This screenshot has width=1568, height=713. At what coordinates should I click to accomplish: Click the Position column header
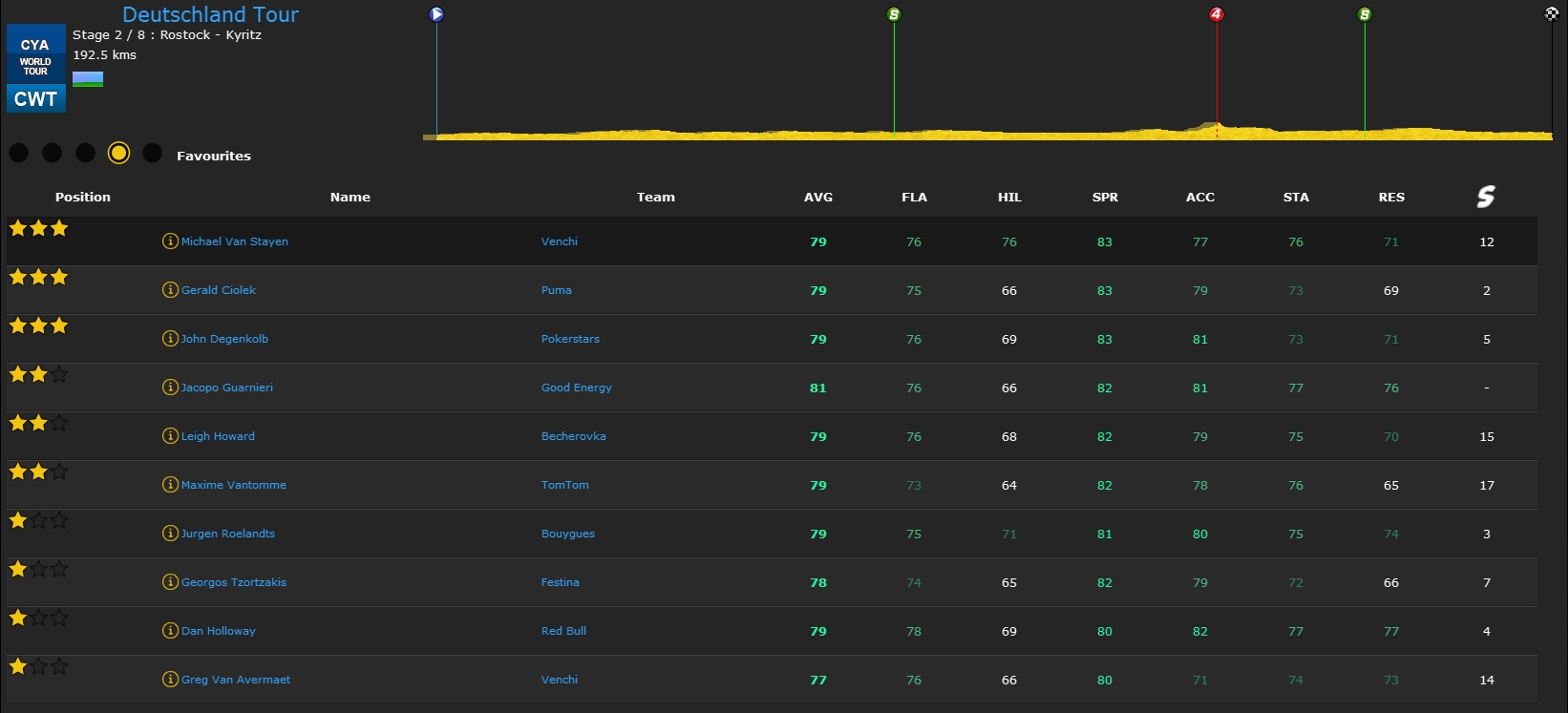coord(83,197)
